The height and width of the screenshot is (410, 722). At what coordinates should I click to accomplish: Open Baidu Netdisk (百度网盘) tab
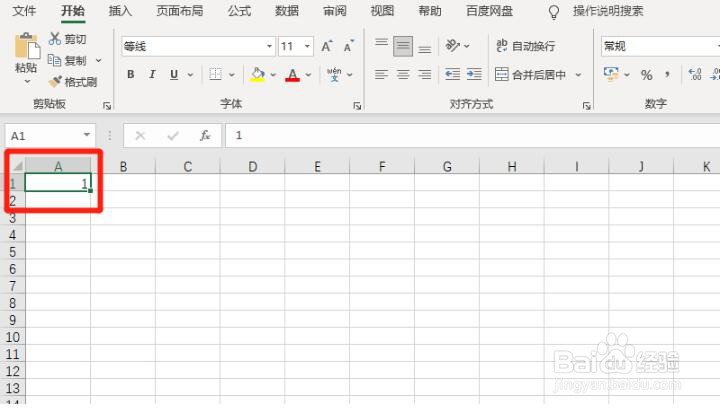pyautogui.click(x=489, y=11)
